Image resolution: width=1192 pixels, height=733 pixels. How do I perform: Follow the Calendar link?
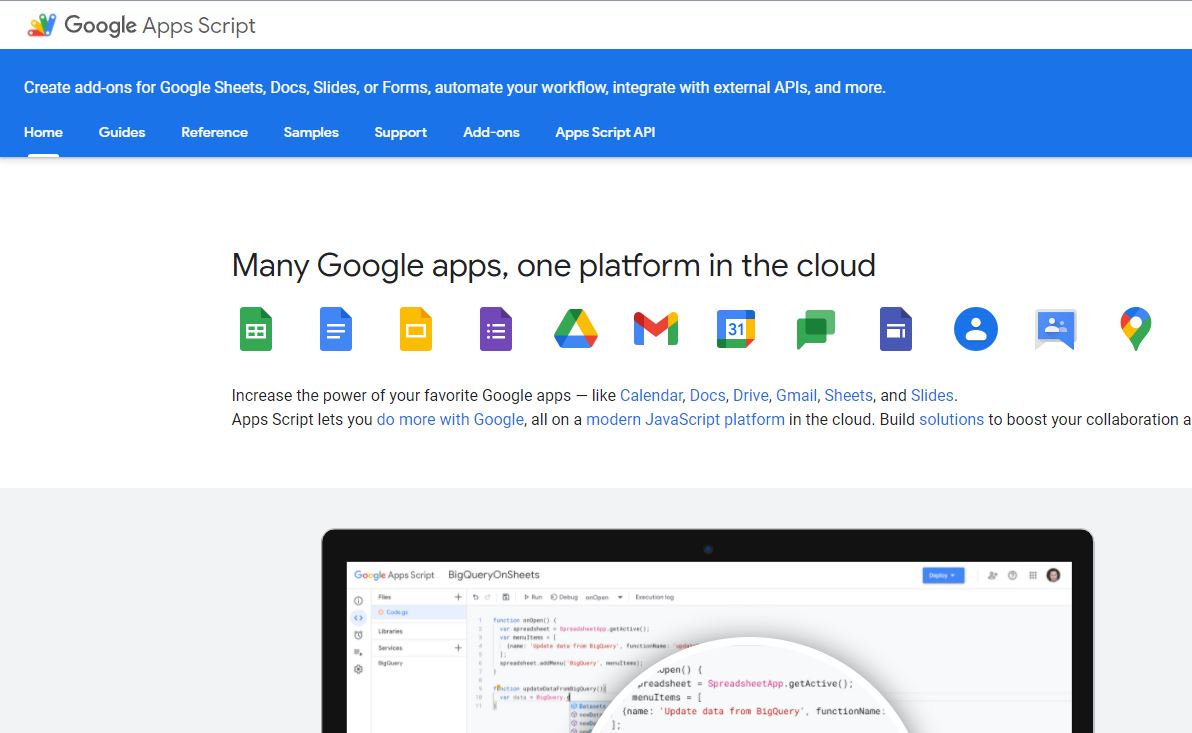click(x=651, y=395)
